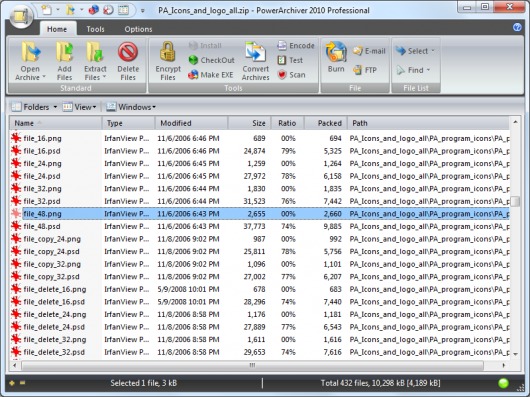
Task: Send archive via E-mail
Action: [369, 51]
